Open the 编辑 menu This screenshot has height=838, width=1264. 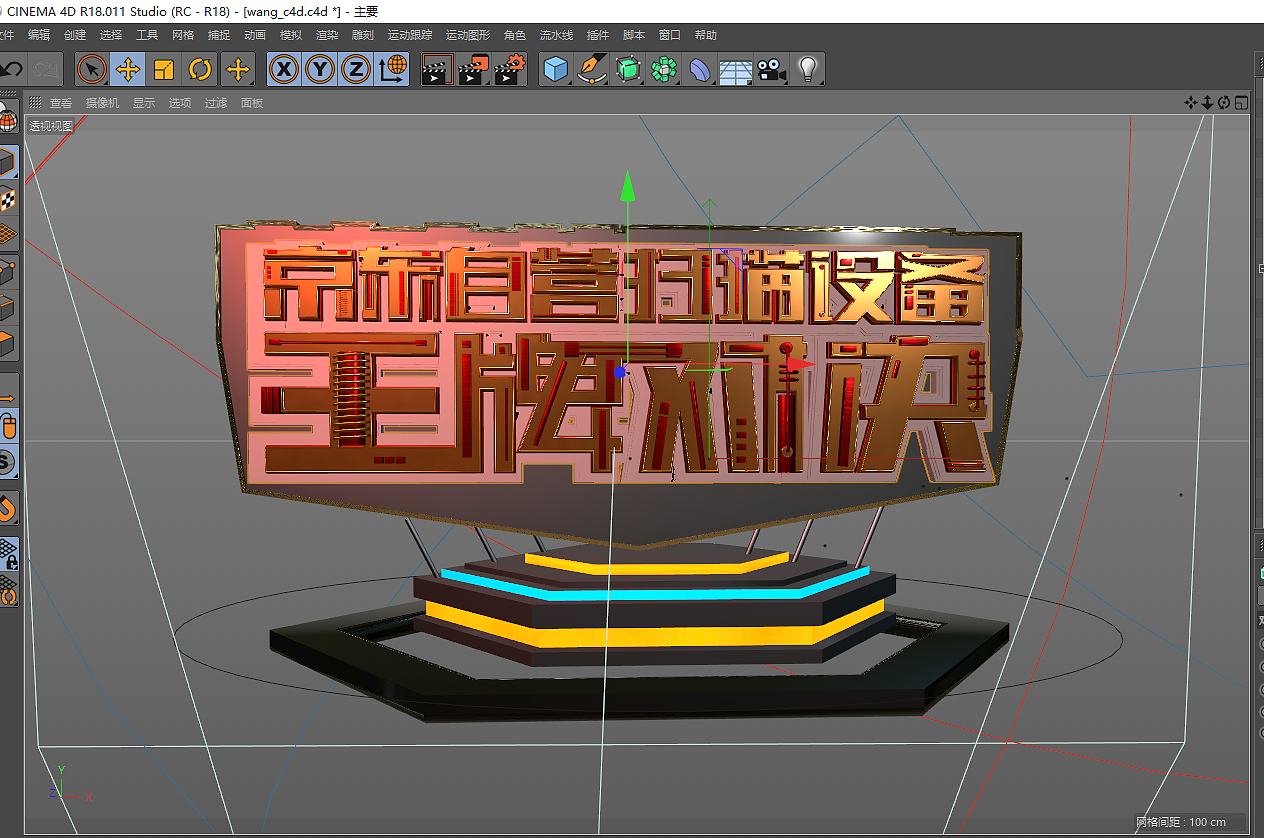click(x=39, y=35)
